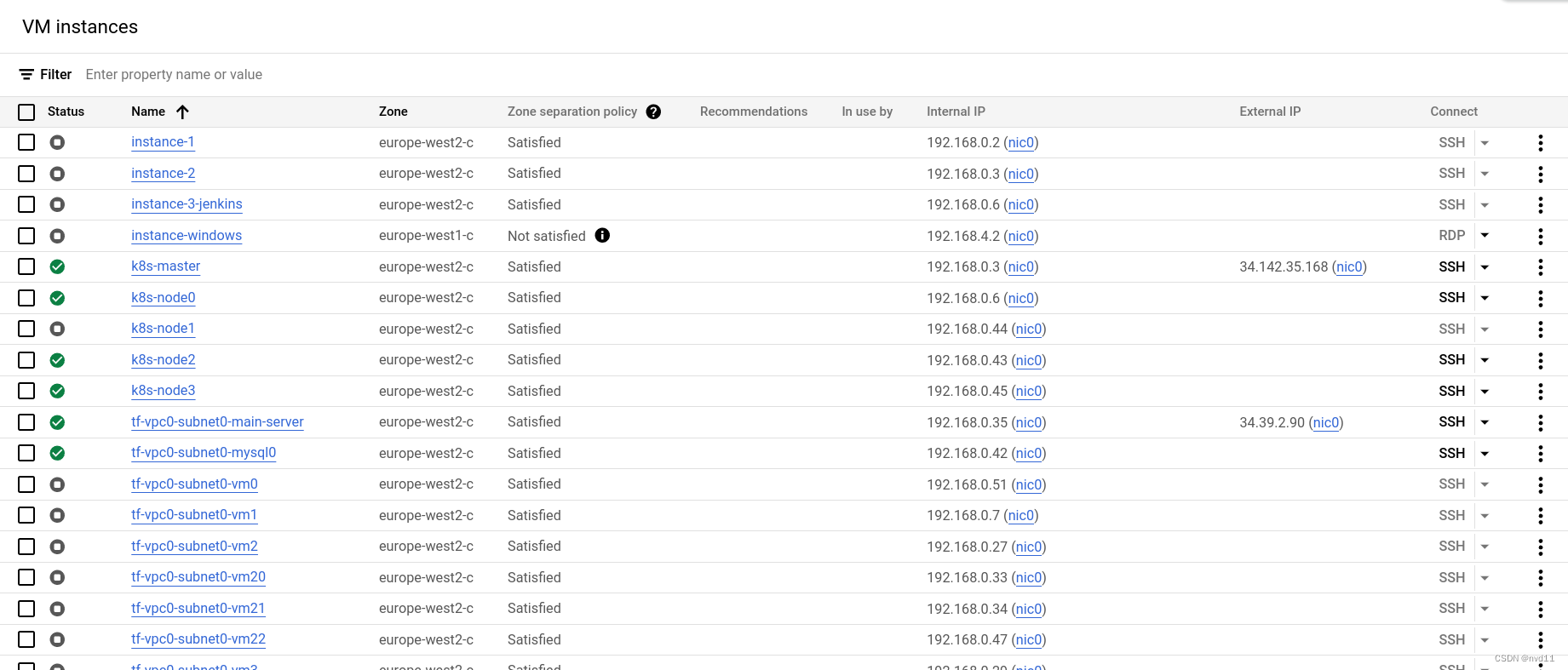Image resolution: width=1568 pixels, height=670 pixels.
Task: Check the box for instance-3-jenkins
Action: pyautogui.click(x=26, y=204)
